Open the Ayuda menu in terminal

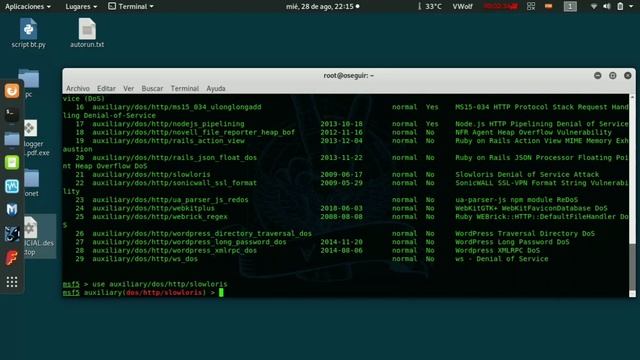point(216,89)
